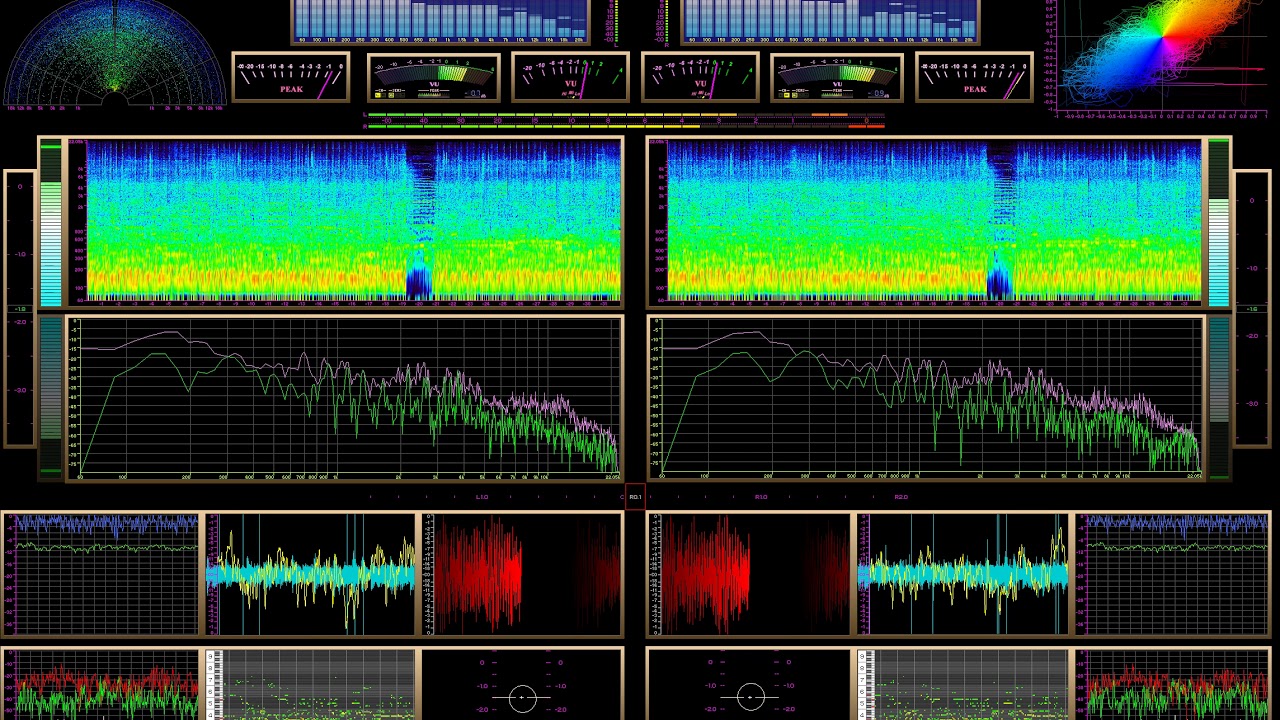The width and height of the screenshot is (1280, 720).
Task: Click the grey level bar beside left spectrum
Action: (50, 396)
